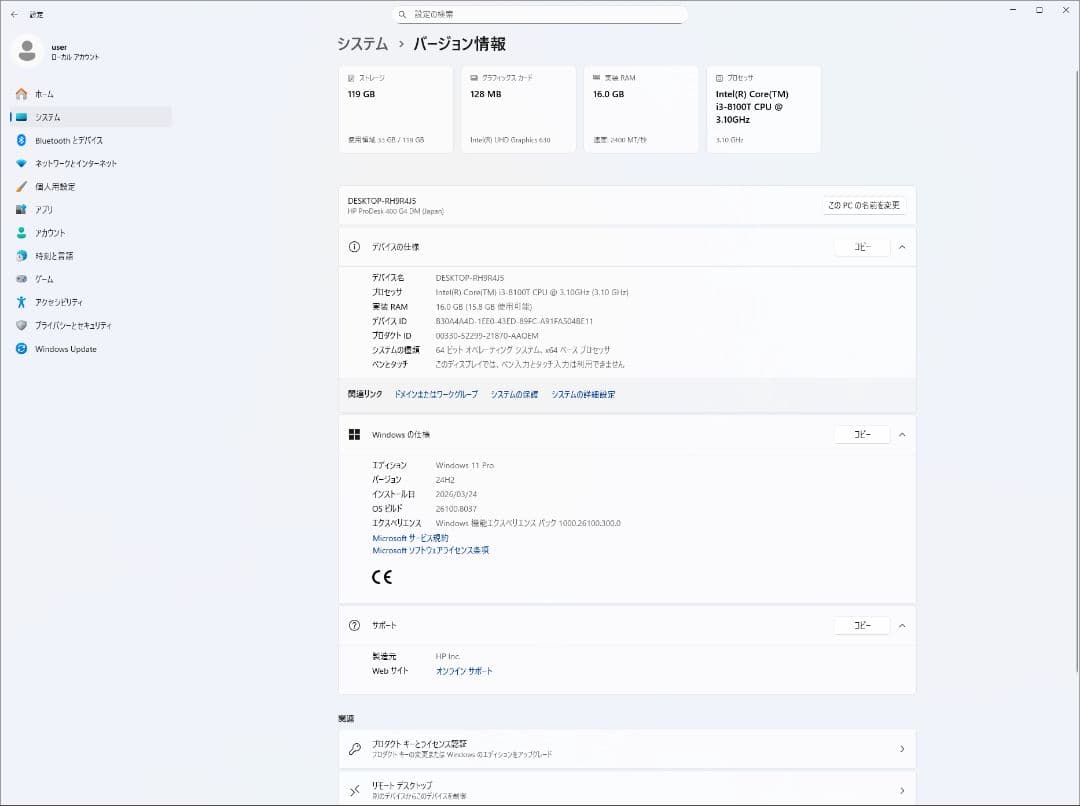Collapse the サポート section

point(902,626)
